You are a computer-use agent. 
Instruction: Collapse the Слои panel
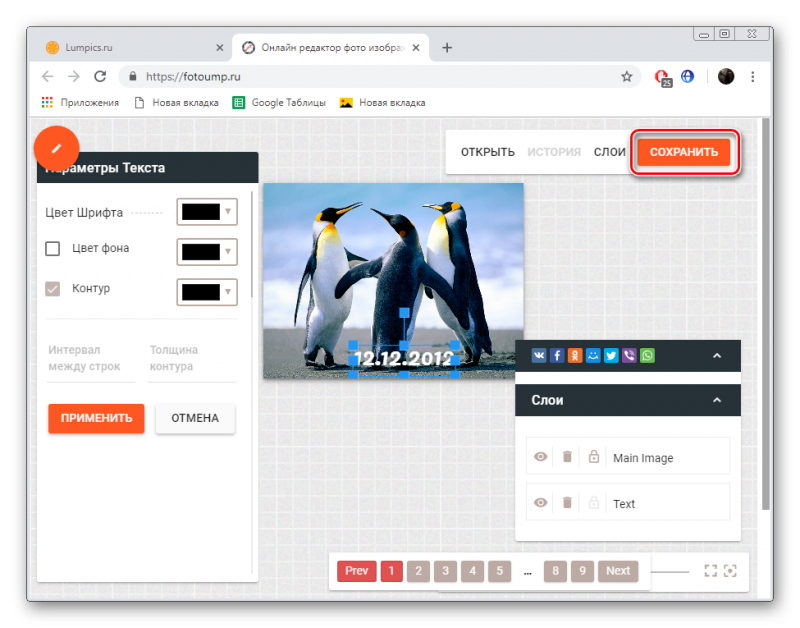pyautogui.click(x=717, y=400)
